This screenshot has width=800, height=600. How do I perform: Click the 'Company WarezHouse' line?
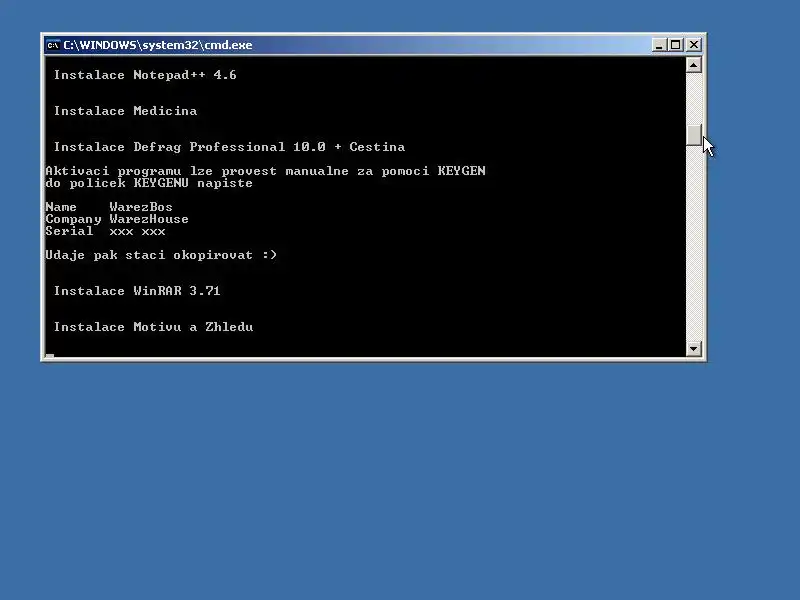coord(117,219)
